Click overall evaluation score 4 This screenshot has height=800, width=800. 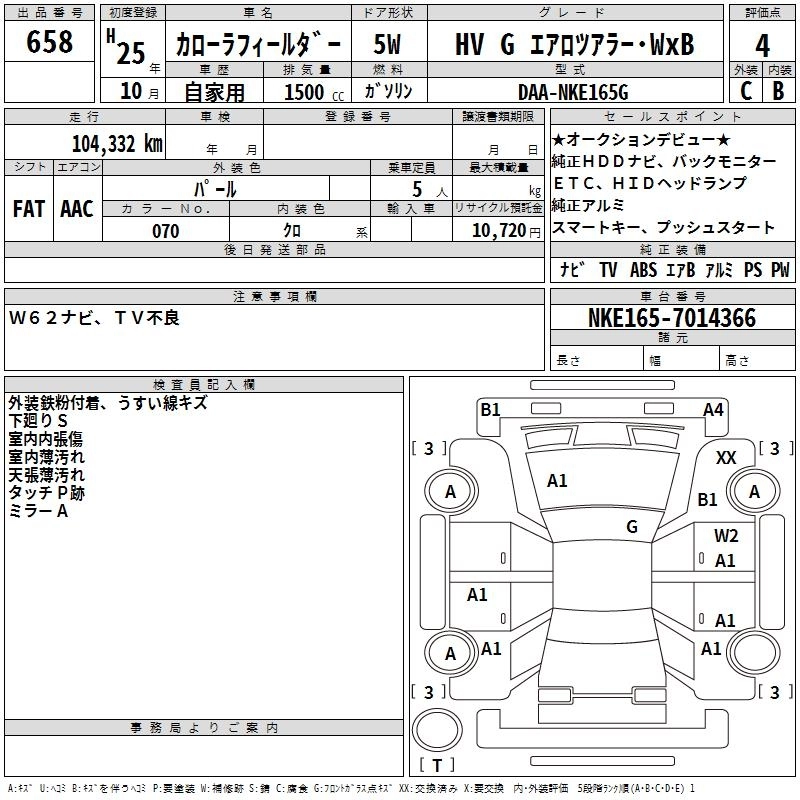tap(762, 46)
